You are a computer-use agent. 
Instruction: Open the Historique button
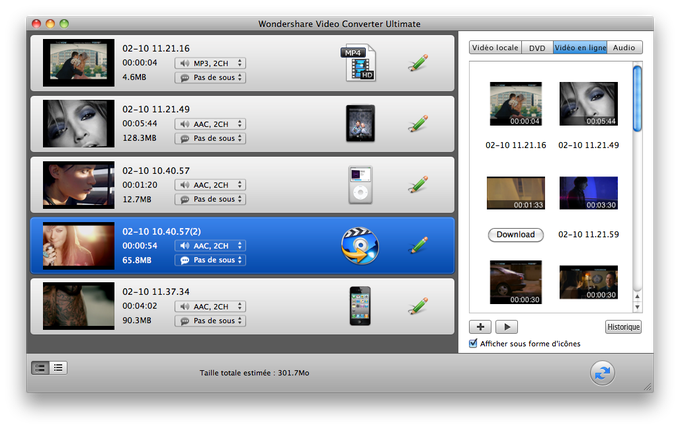(x=623, y=327)
